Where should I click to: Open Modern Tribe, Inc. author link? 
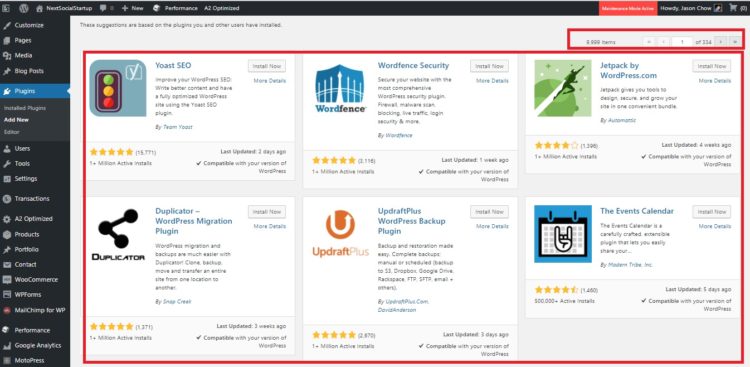click(x=629, y=265)
